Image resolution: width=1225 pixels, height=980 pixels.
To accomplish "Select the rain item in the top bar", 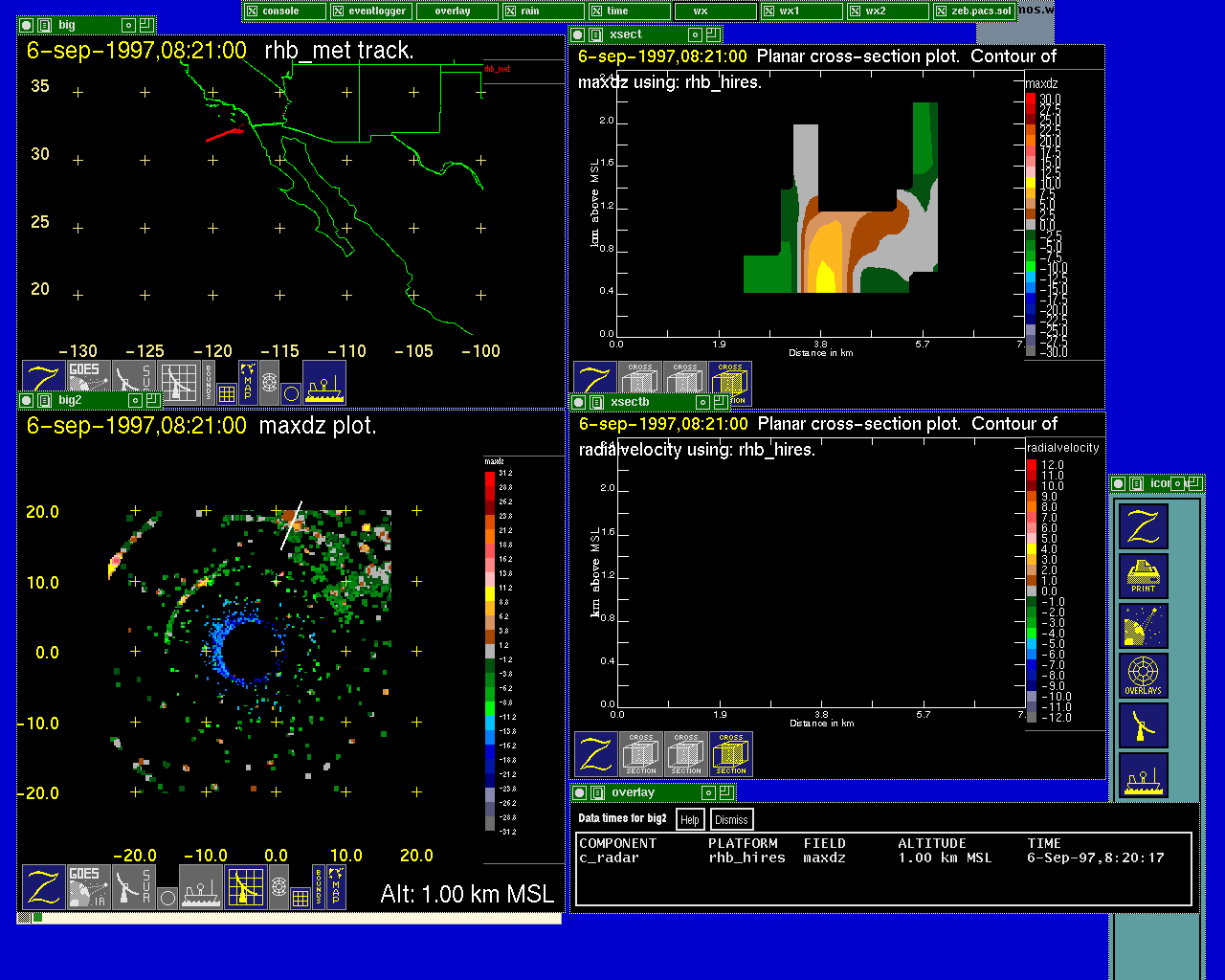I will [x=530, y=11].
